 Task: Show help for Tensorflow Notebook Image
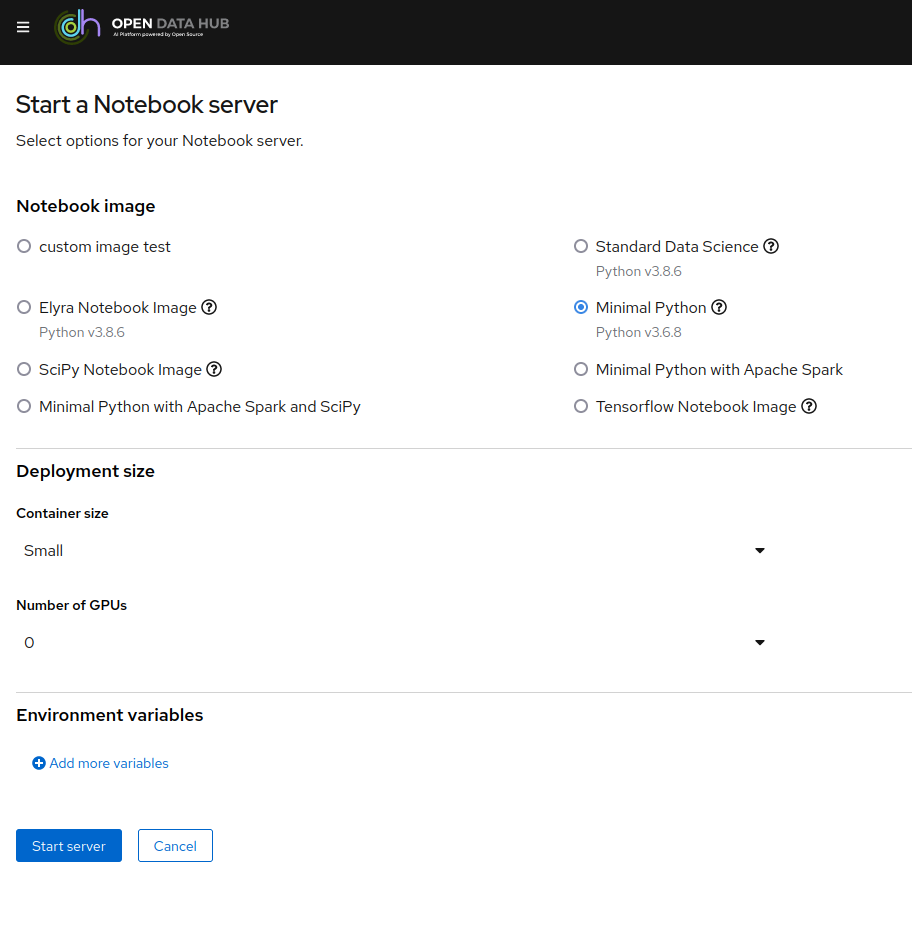(x=809, y=406)
